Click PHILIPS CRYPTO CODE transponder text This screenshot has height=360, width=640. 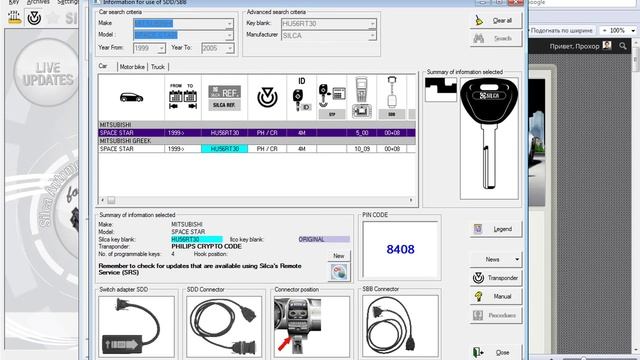(x=206, y=247)
